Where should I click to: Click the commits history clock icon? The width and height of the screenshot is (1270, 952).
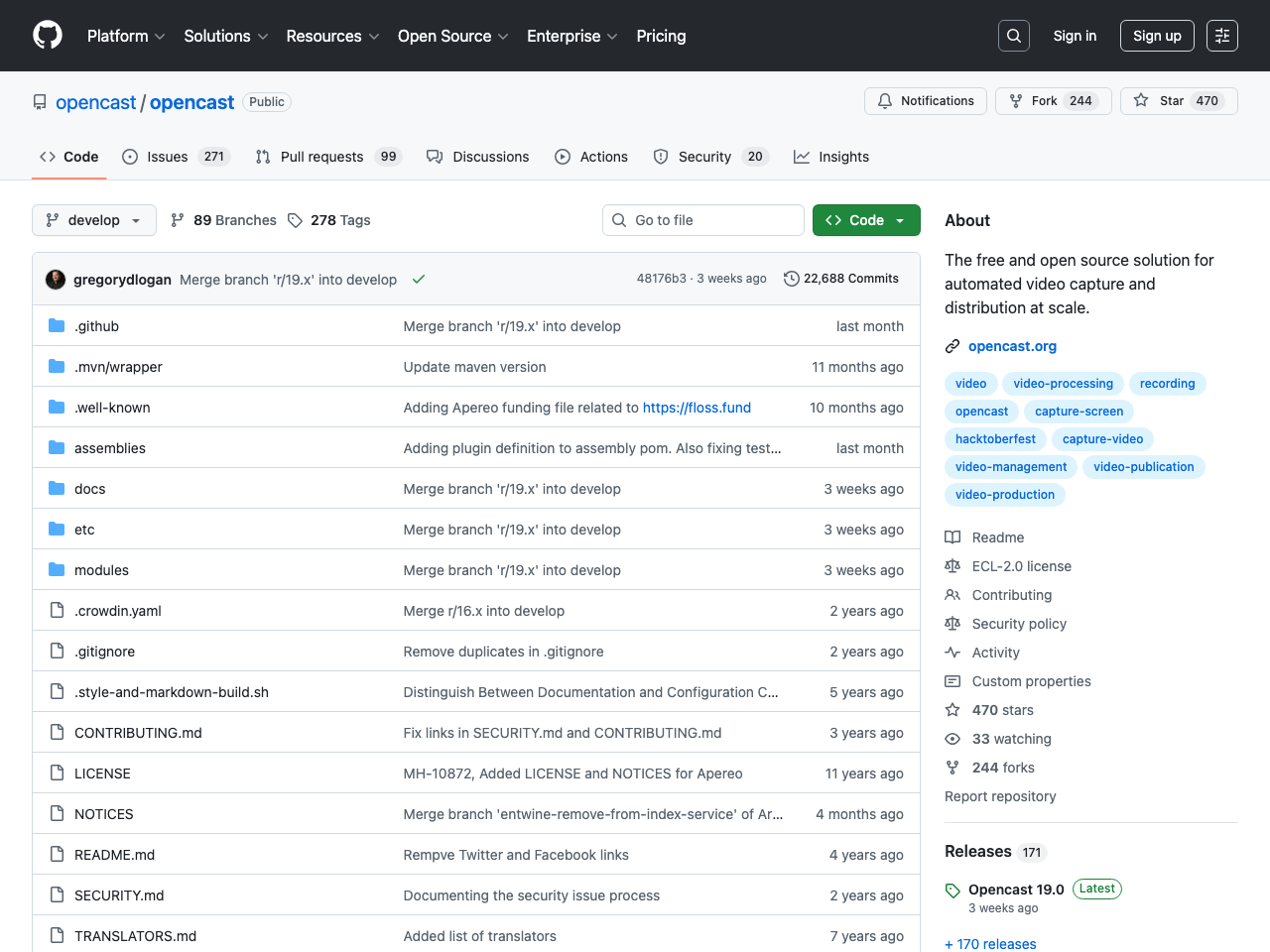(x=791, y=279)
